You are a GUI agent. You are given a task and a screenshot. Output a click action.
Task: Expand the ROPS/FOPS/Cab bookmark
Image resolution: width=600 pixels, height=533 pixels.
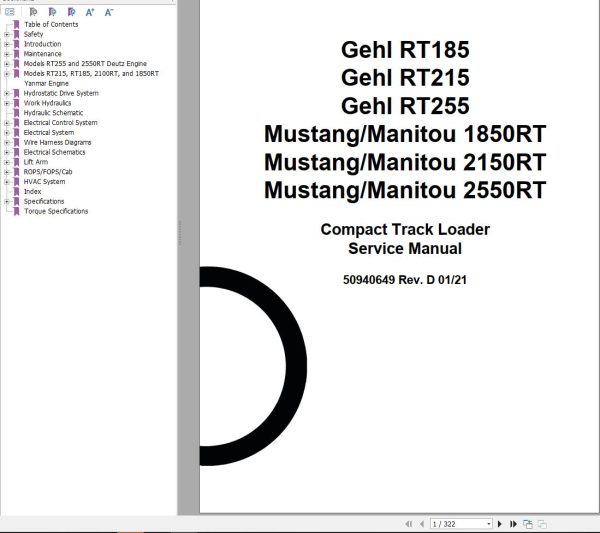(x=7, y=172)
